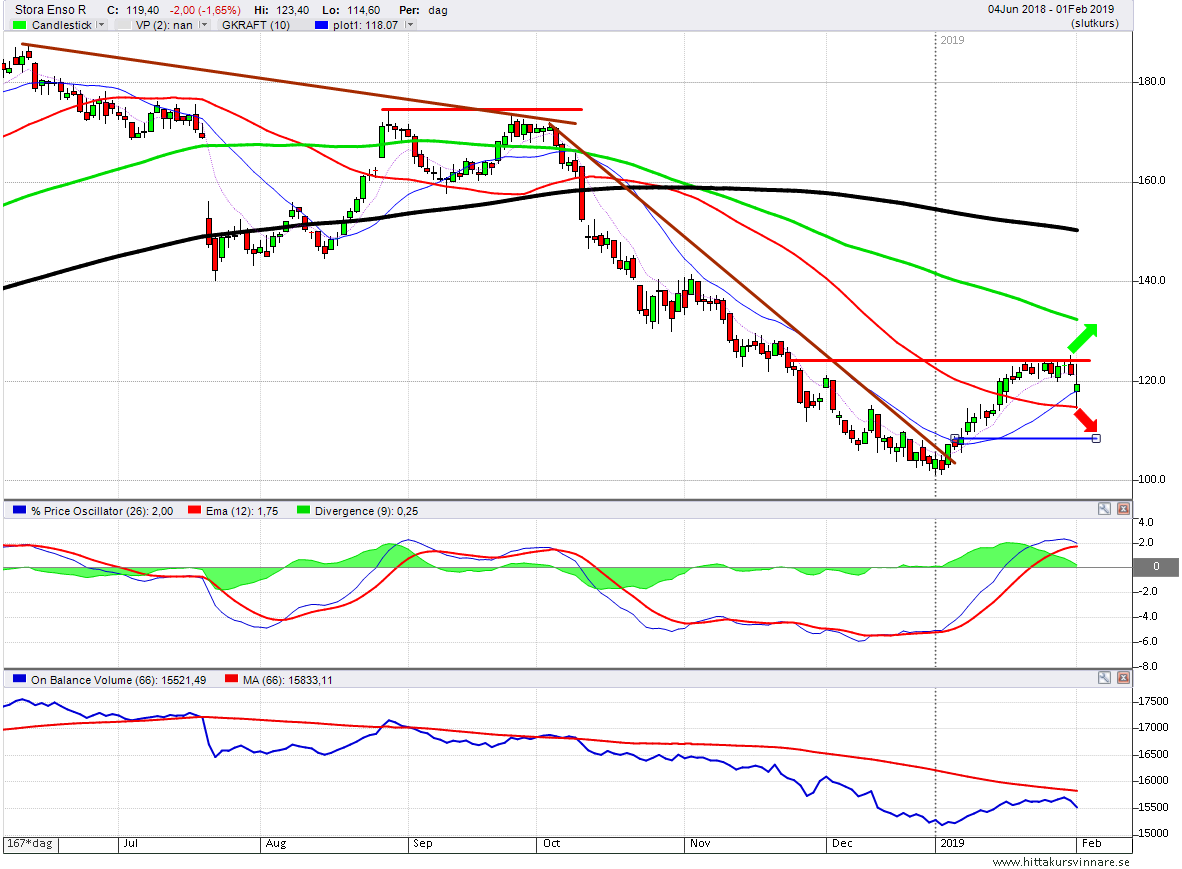The width and height of the screenshot is (1182, 869).
Task: Click the 2019 marker on bottom time axis
Action: click(x=952, y=843)
